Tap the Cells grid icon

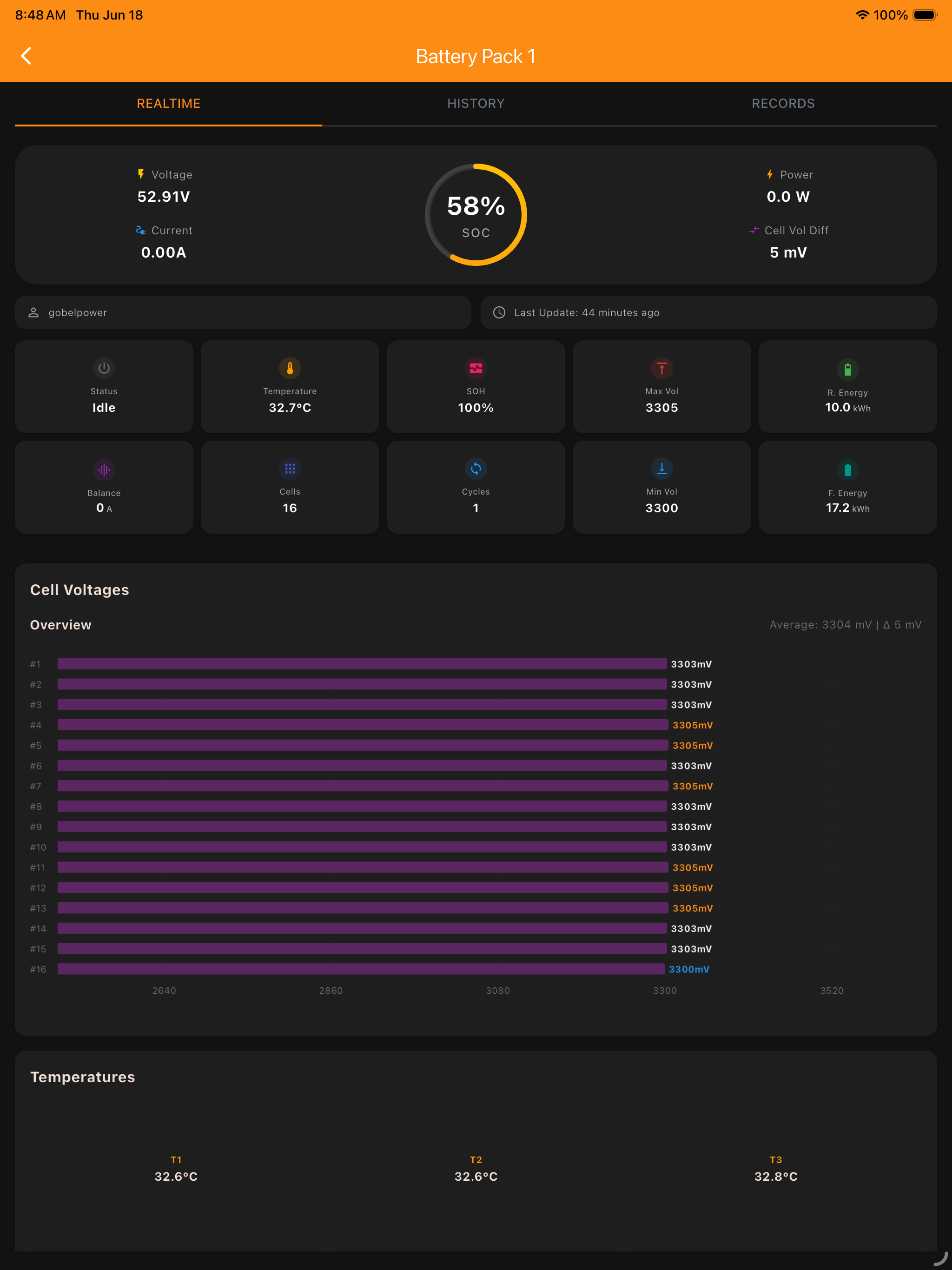click(x=290, y=469)
